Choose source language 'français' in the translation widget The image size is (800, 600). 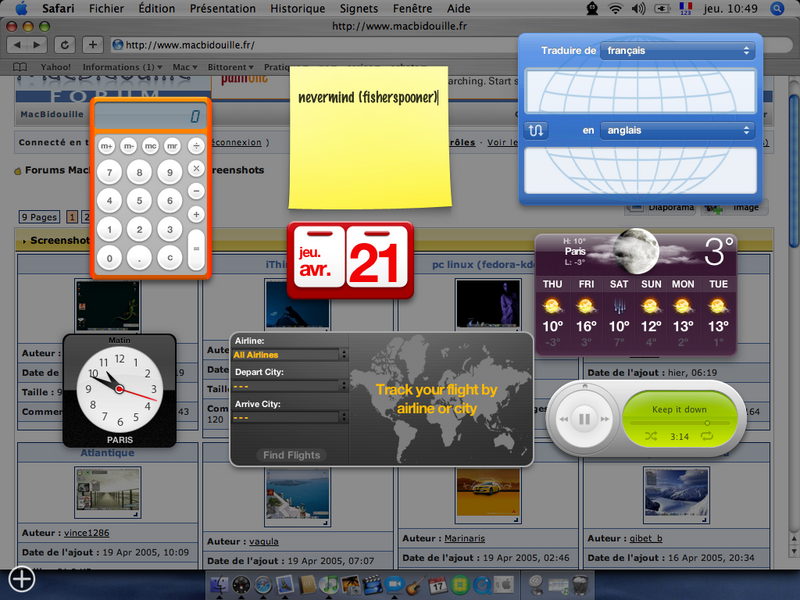point(678,51)
